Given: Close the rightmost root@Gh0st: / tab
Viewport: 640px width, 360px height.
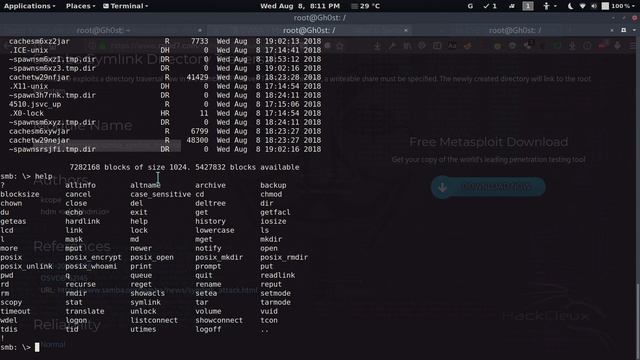Looking at the screenshot, I should pyautogui.click(x=611, y=30).
